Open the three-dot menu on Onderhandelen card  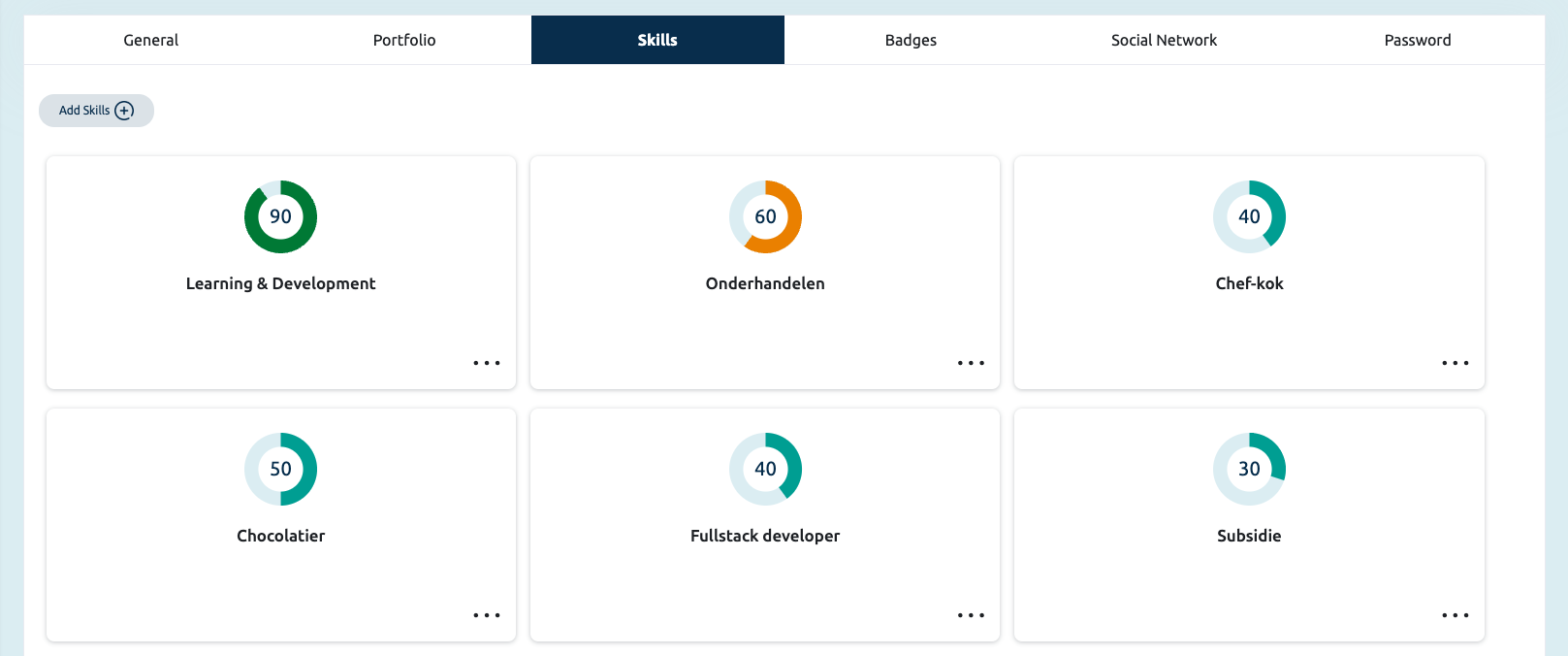[971, 363]
